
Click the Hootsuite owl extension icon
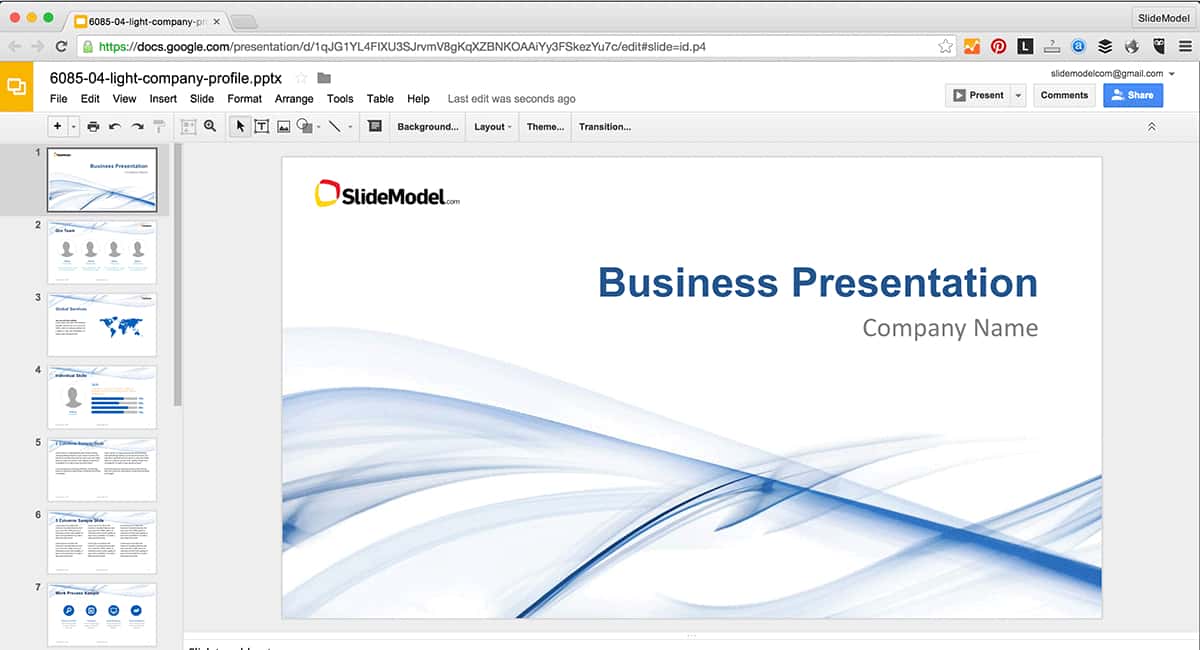click(x=1159, y=46)
